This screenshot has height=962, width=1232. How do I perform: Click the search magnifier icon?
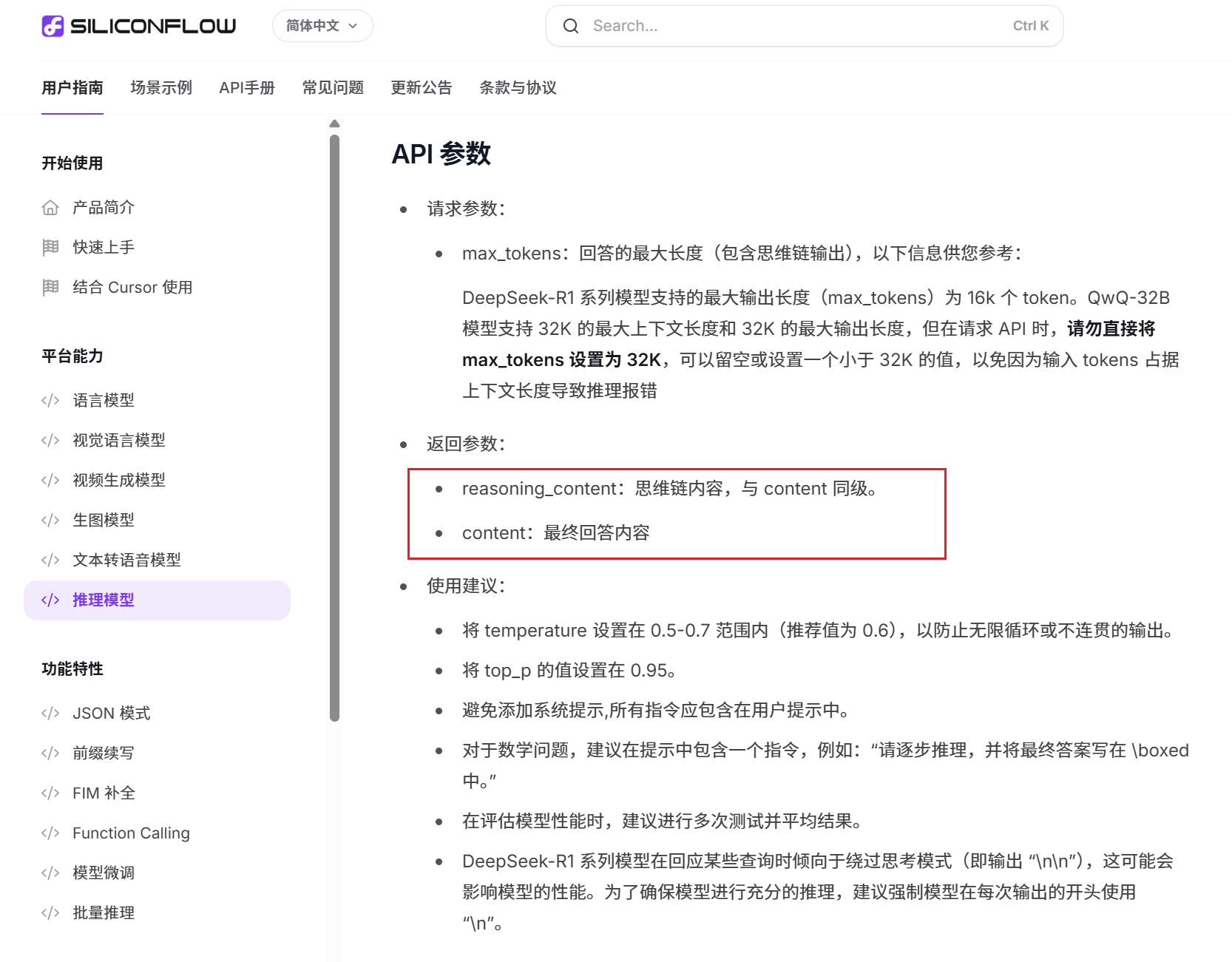pos(571,26)
